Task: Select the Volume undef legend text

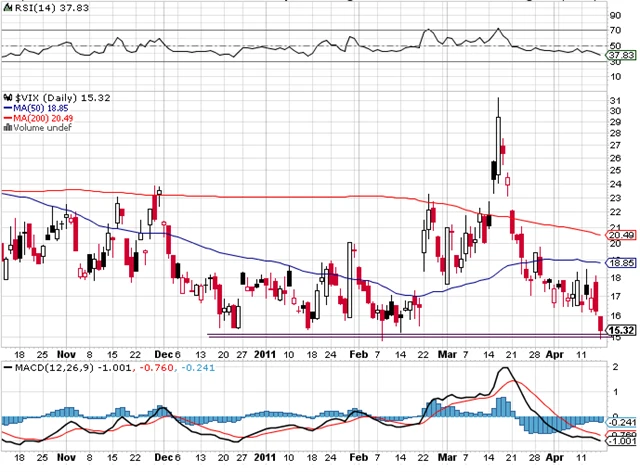Action: pos(43,127)
